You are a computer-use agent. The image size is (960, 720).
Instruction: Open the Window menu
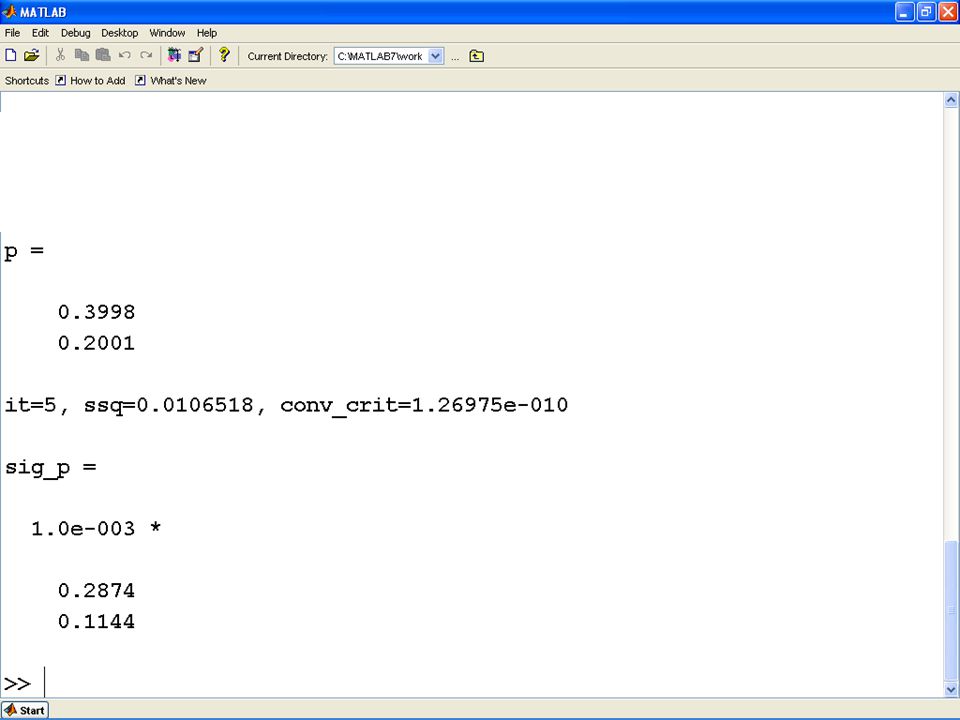167,33
